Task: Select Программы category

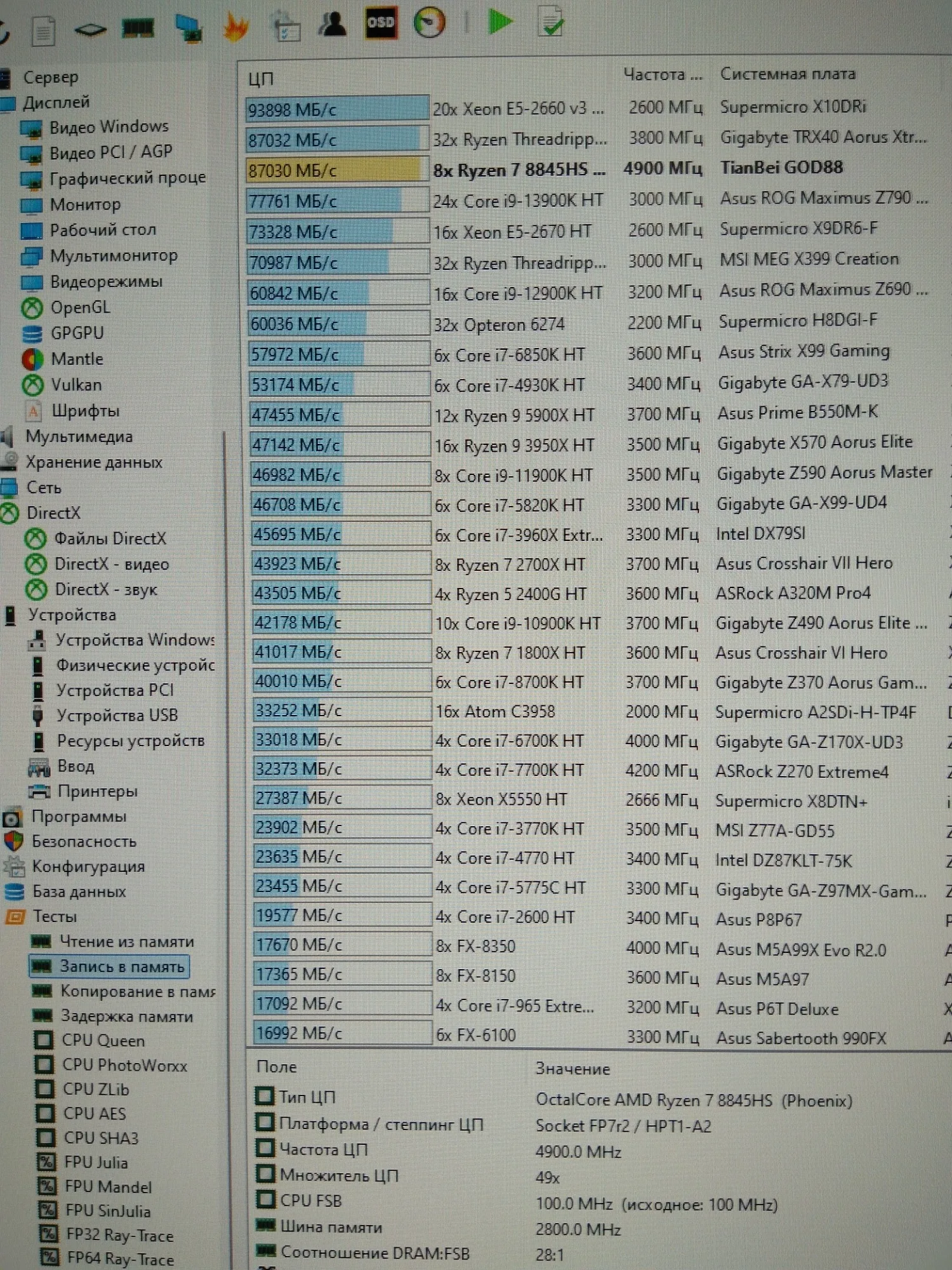Action: (79, 817)
